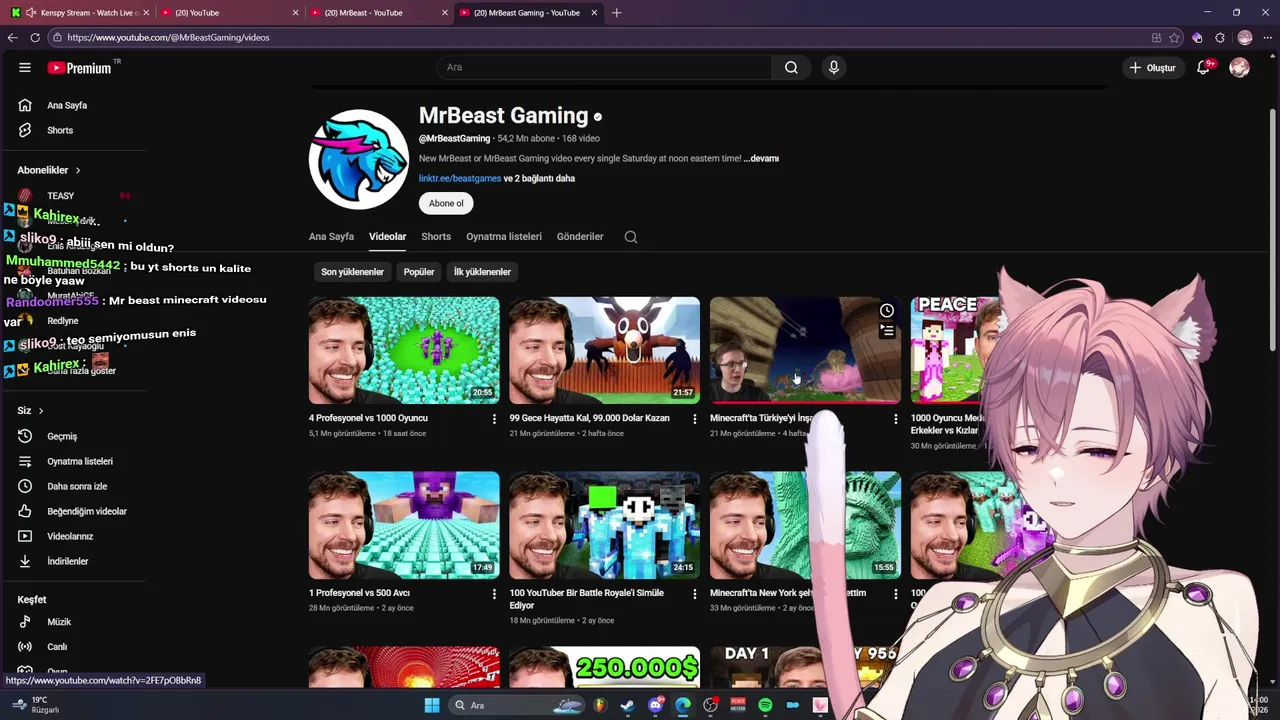Screen dimensions: 1280x720
Task: Open the browser extensions puzzle icon
Action: pos(1220,37)
